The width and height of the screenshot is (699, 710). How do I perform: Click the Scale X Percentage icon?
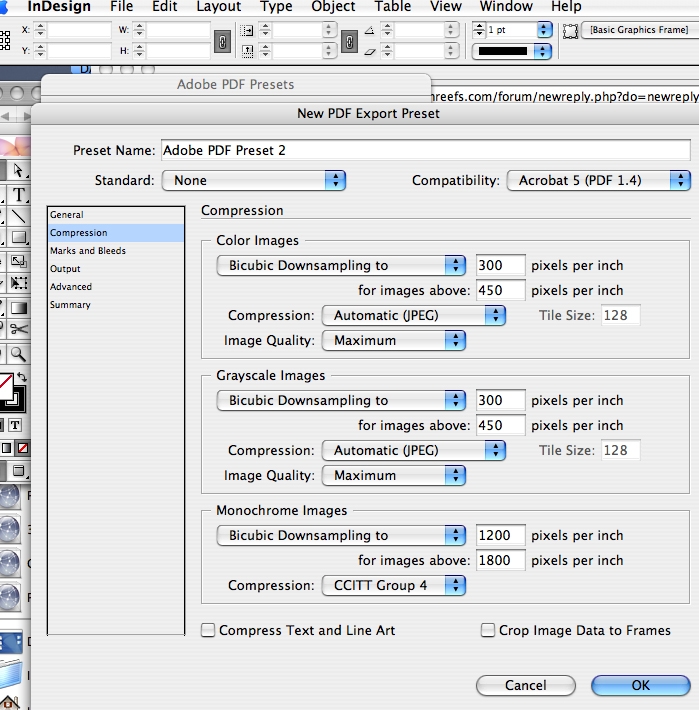(247, 30)
